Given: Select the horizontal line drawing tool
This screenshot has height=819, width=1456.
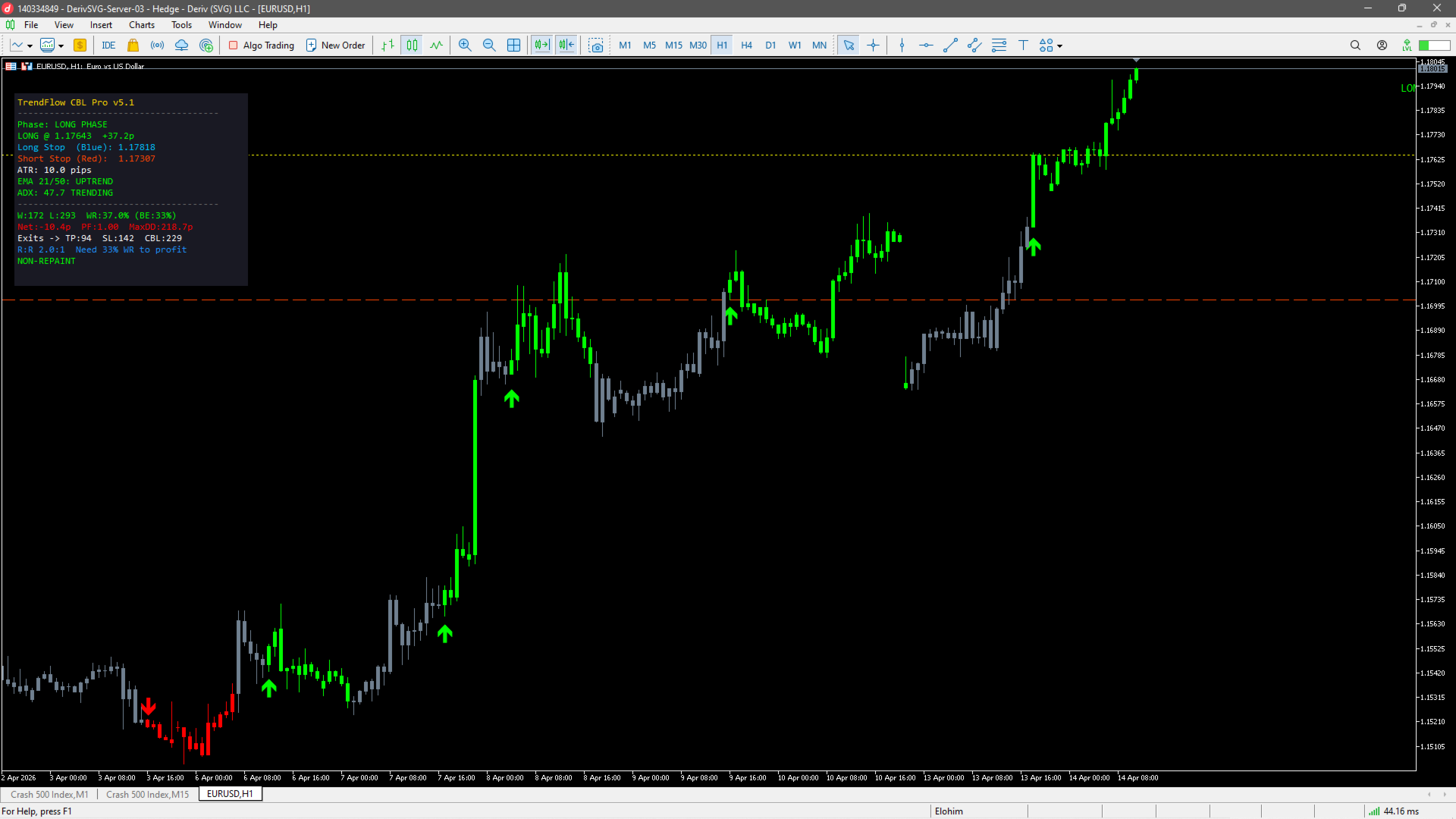Looking at the screenshot, I should pos(926,45).
